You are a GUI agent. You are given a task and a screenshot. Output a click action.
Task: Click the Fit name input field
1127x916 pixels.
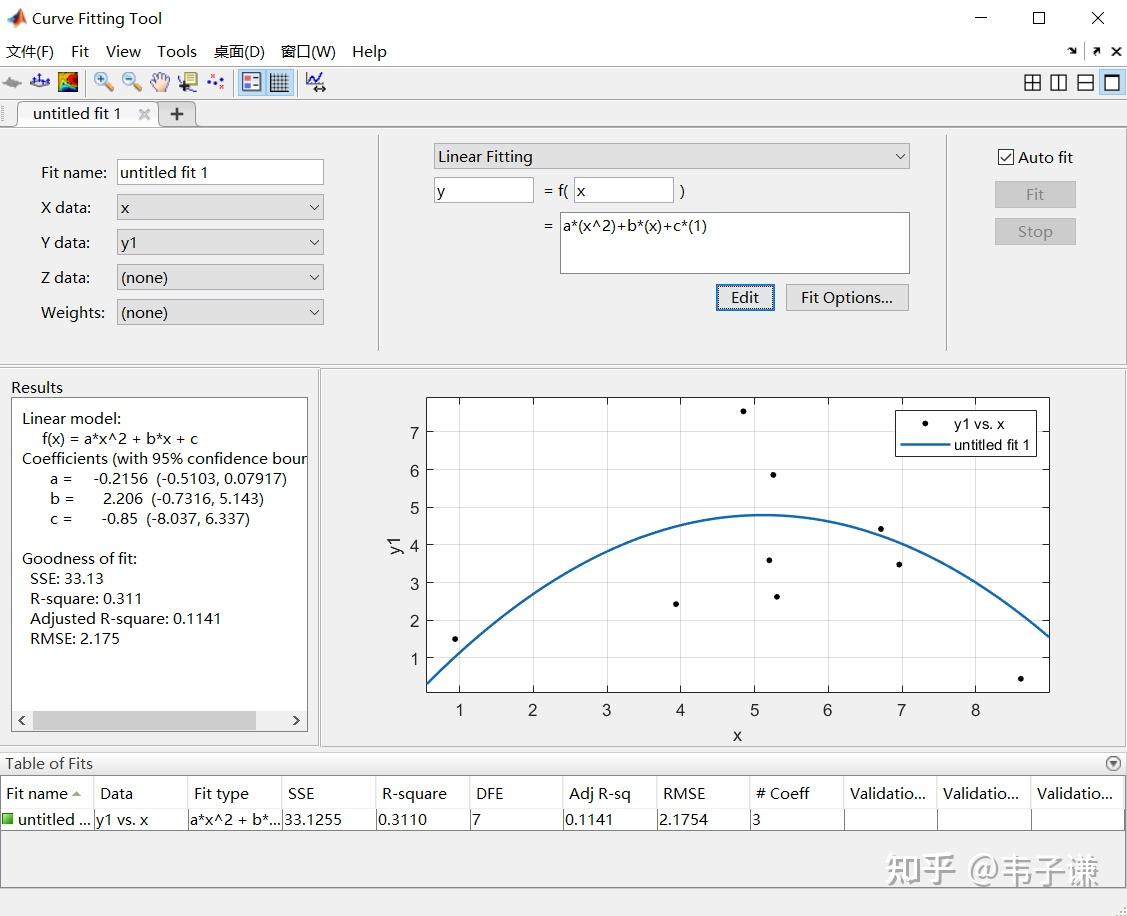pyautogui.click(x=219, y=172)
